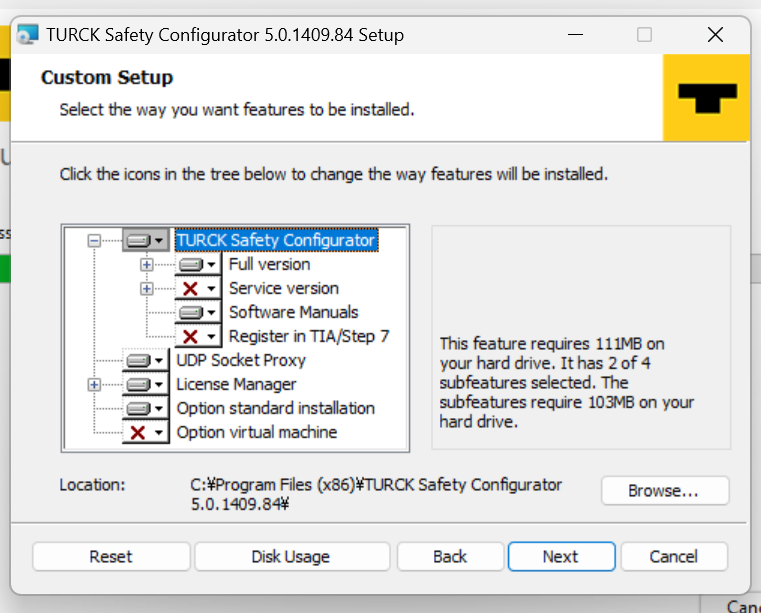Select the License Manager feature label
The width and height of the screenshot is (761, 613).
pos(236,384)
